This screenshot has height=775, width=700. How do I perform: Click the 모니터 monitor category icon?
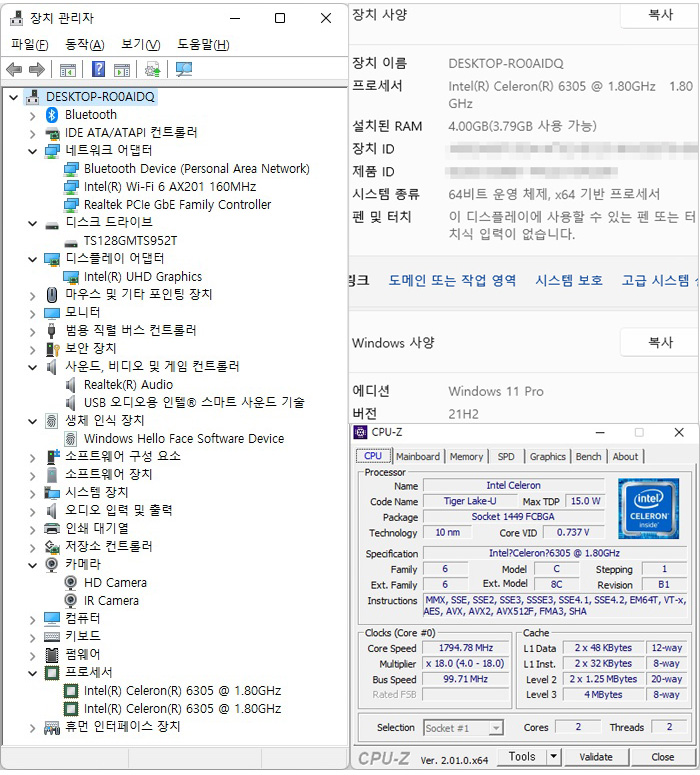(x=52, y=313)
